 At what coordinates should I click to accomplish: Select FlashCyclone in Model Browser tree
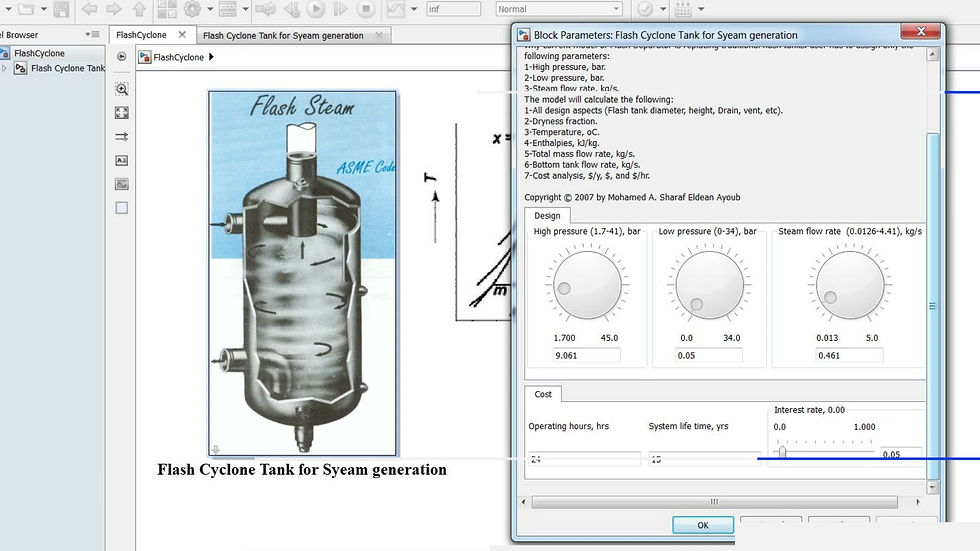(39, 53)
